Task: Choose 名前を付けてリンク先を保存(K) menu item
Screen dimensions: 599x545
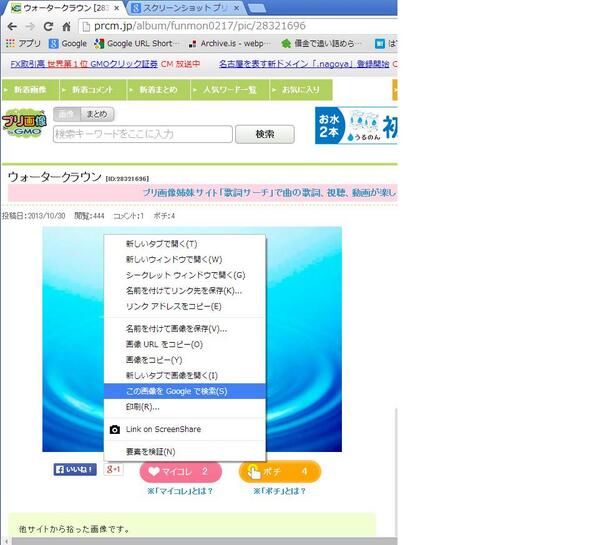Action: [185, 291]
